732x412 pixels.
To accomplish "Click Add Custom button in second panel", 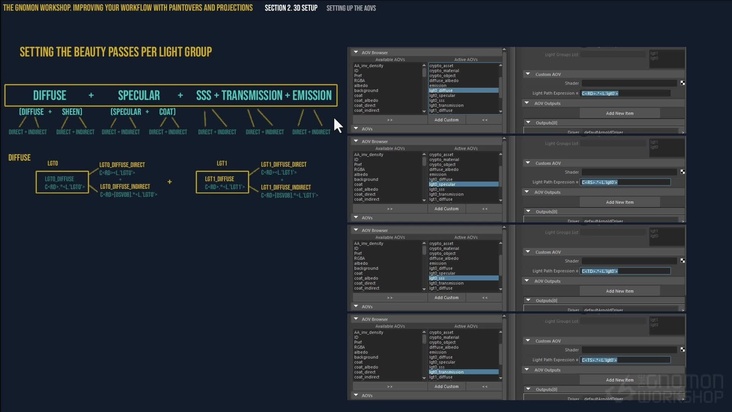I will 446,209.
